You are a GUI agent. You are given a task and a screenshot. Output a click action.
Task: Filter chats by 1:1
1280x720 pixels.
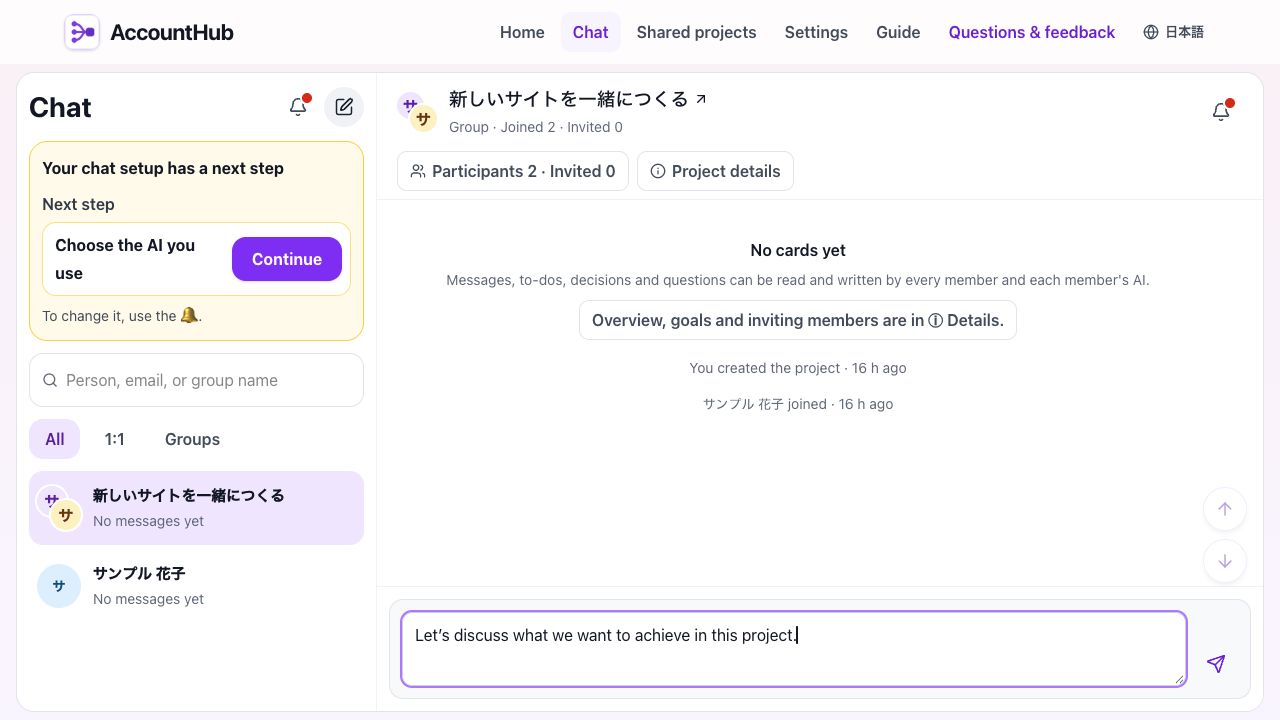coord(115,439)
